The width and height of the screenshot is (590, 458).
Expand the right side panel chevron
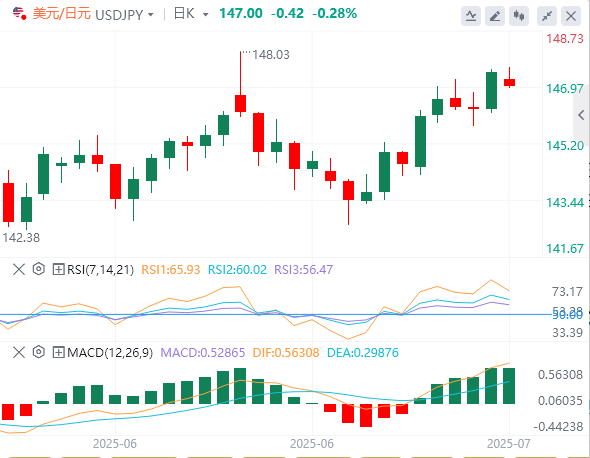tap(581, 115)
